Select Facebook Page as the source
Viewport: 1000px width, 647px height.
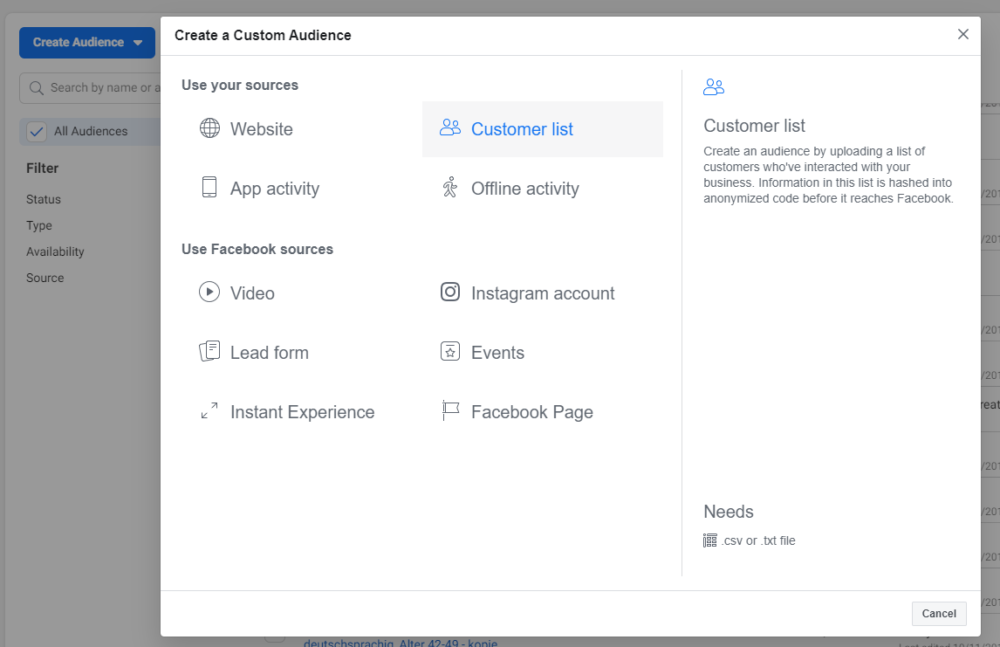[543, 412]
